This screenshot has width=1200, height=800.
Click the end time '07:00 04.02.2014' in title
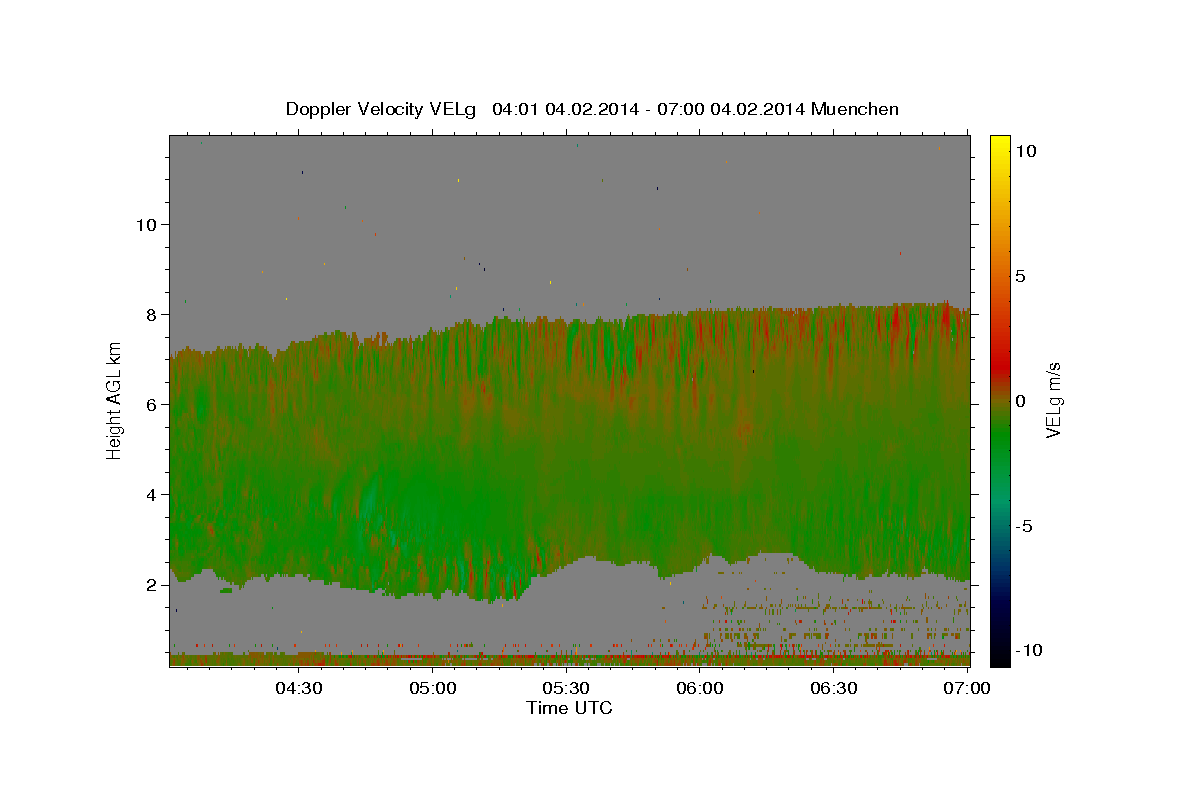point(733,109)
